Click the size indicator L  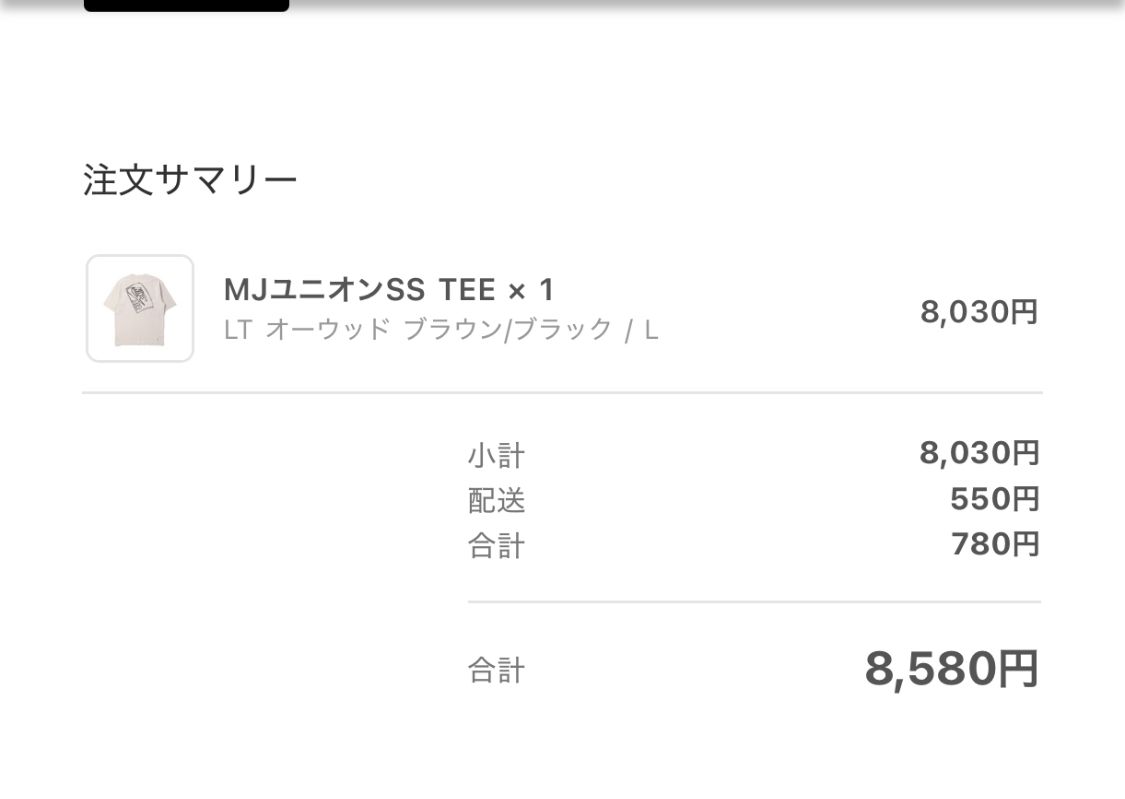point(651,328)
